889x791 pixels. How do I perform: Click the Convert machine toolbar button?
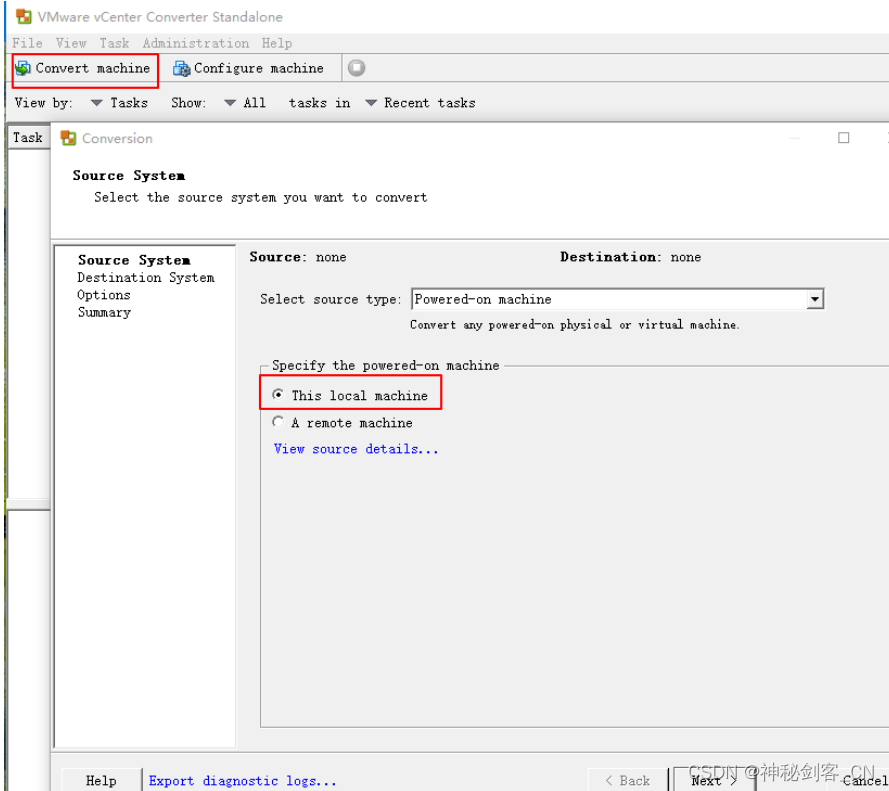click(x=84, y=69)
